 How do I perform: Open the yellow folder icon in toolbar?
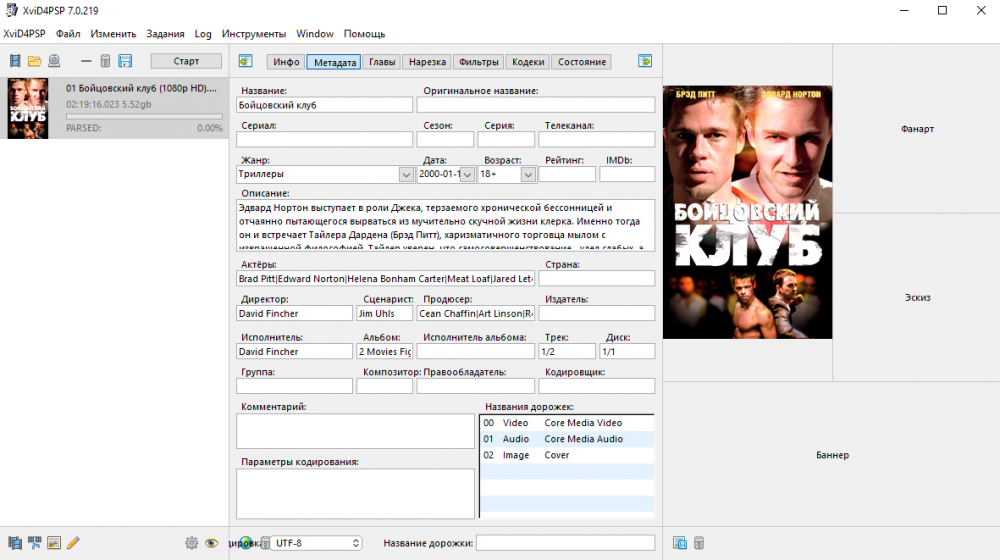pos(34,62)
